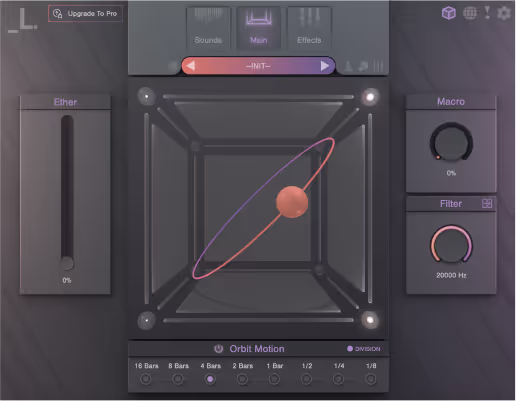516x401 pixels.
Task: Click the Ether panel title
Action: point(65,102)
